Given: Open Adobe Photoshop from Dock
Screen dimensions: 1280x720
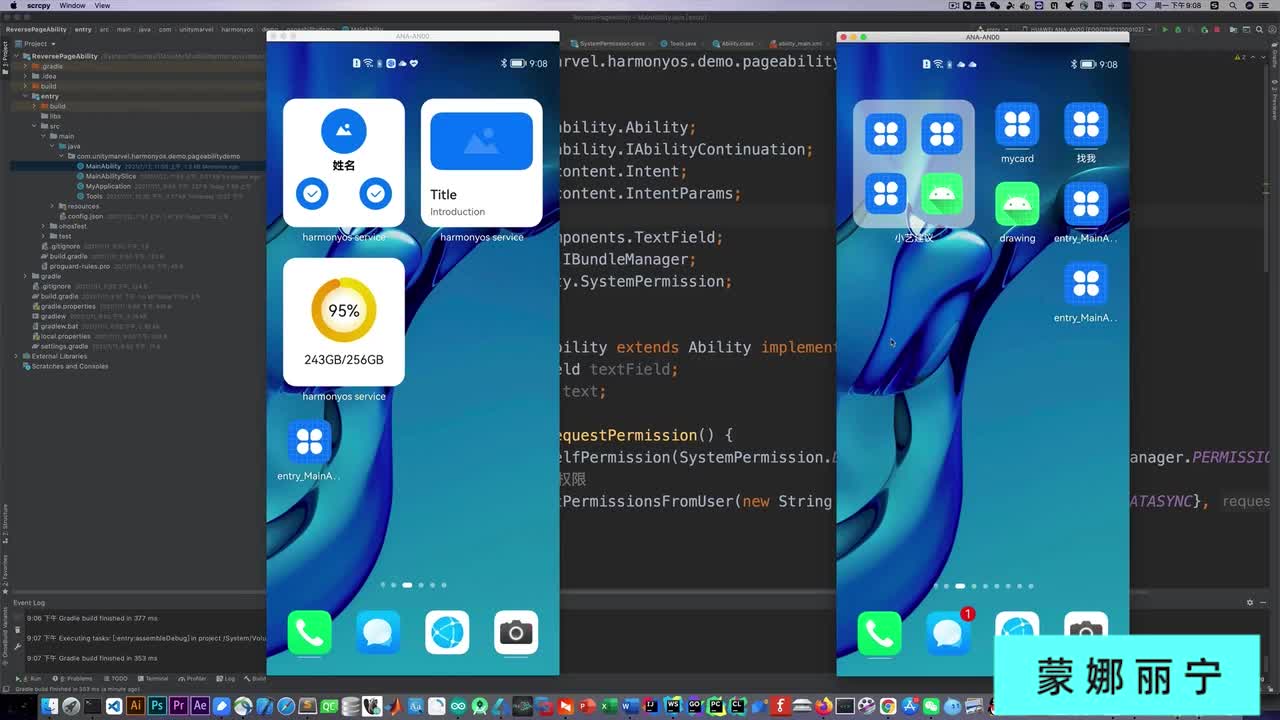Looking at the screenshot, I should [157, 706].
